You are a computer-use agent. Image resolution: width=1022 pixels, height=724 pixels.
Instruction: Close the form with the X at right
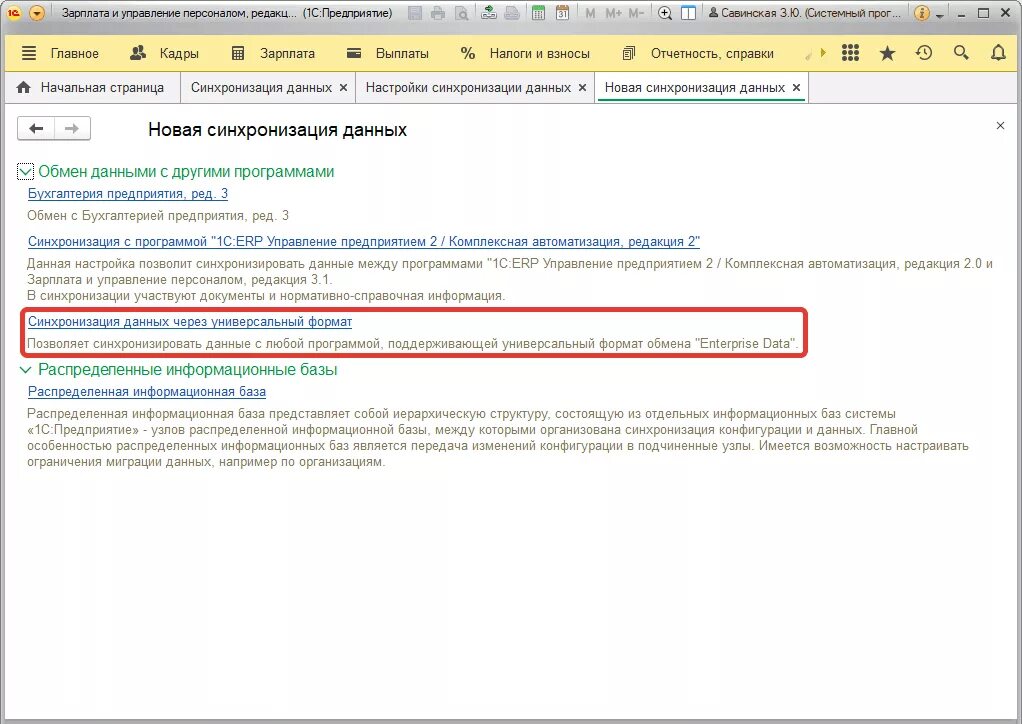tap(1000, 126)
